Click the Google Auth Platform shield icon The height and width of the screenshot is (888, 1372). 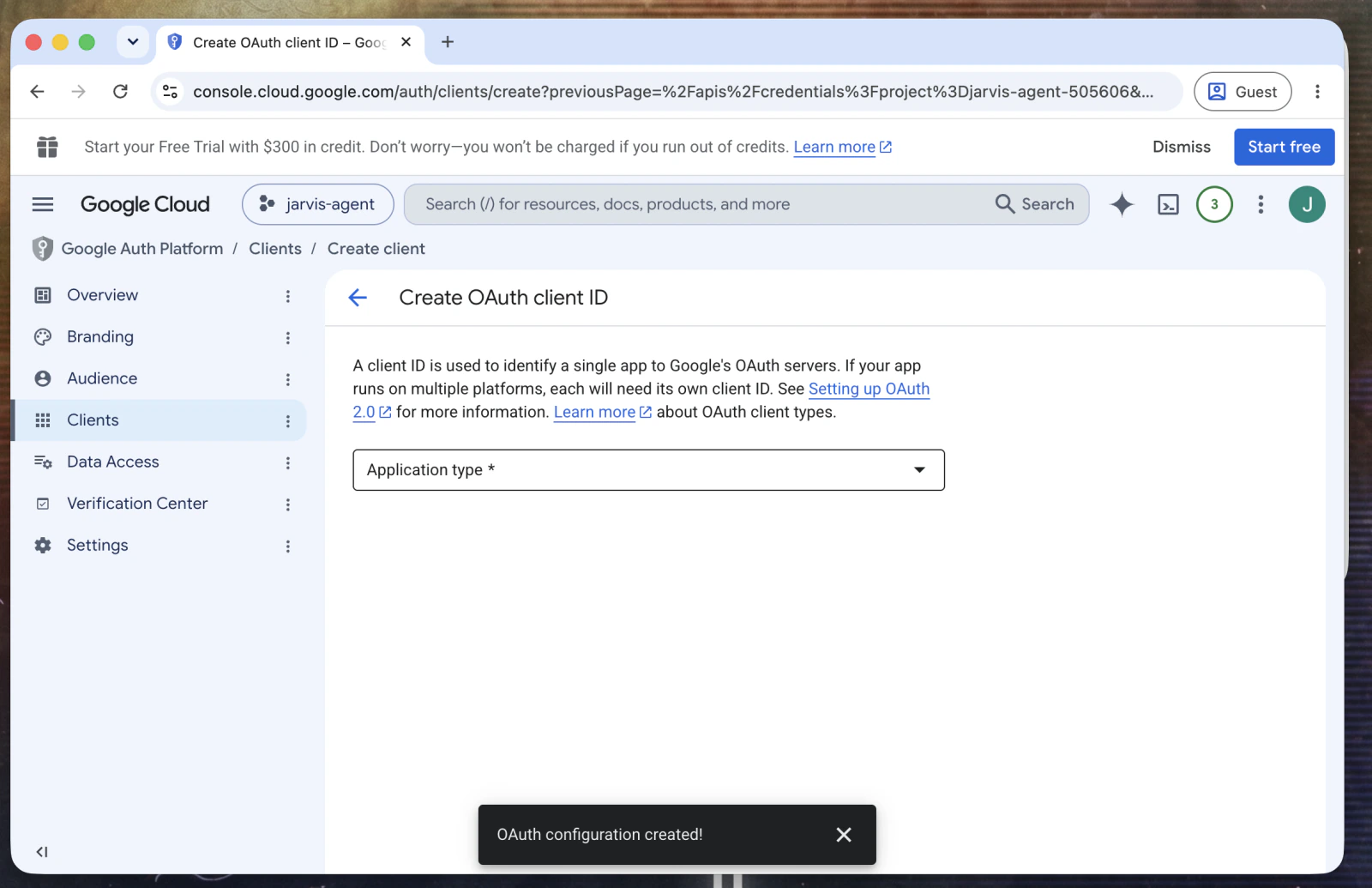tap(42, 249)
